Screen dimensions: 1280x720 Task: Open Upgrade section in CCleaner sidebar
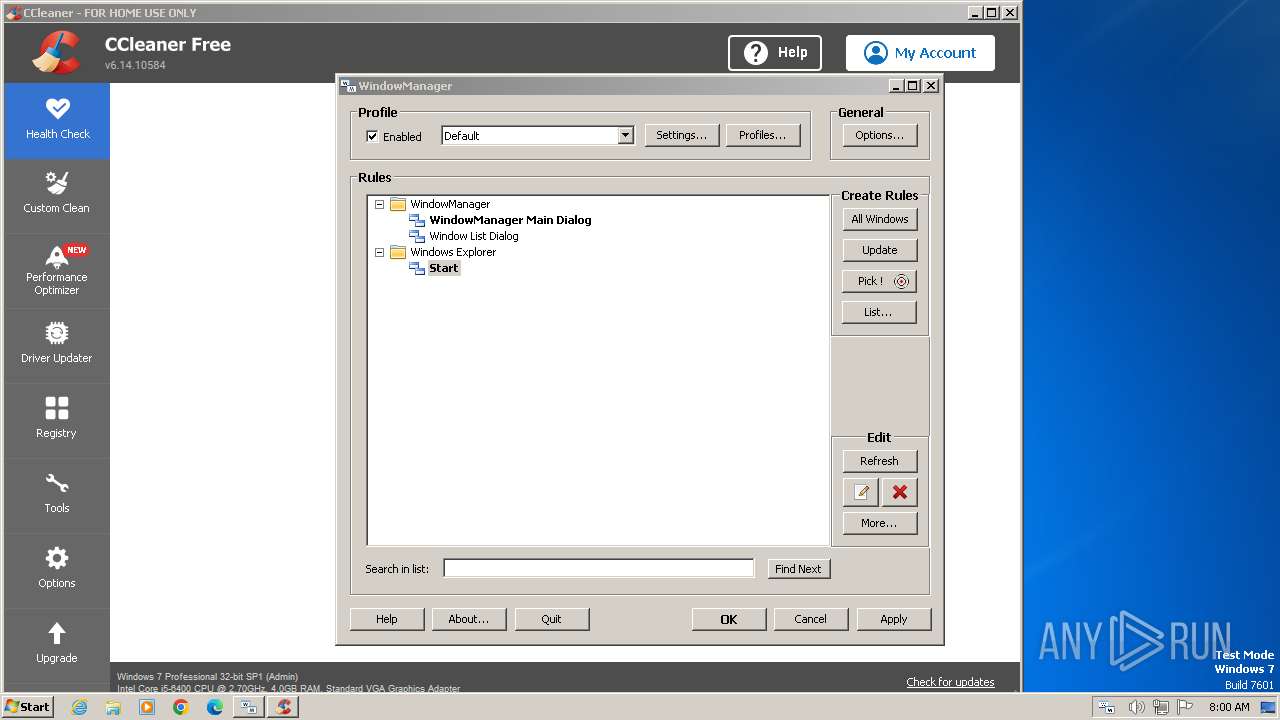point(57,645)
